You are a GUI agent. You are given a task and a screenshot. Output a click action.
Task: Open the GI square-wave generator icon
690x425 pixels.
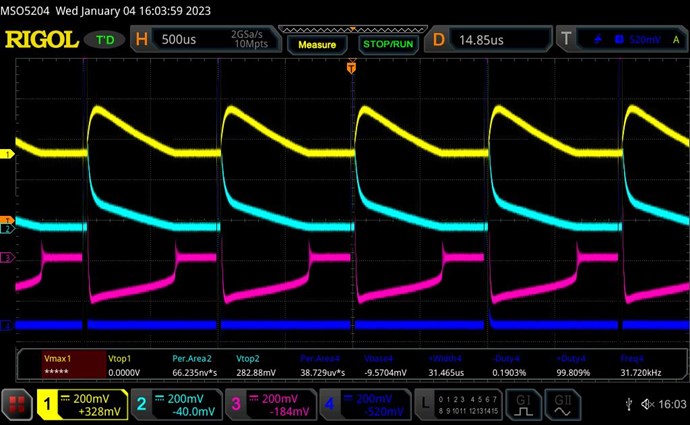point(523,405)
